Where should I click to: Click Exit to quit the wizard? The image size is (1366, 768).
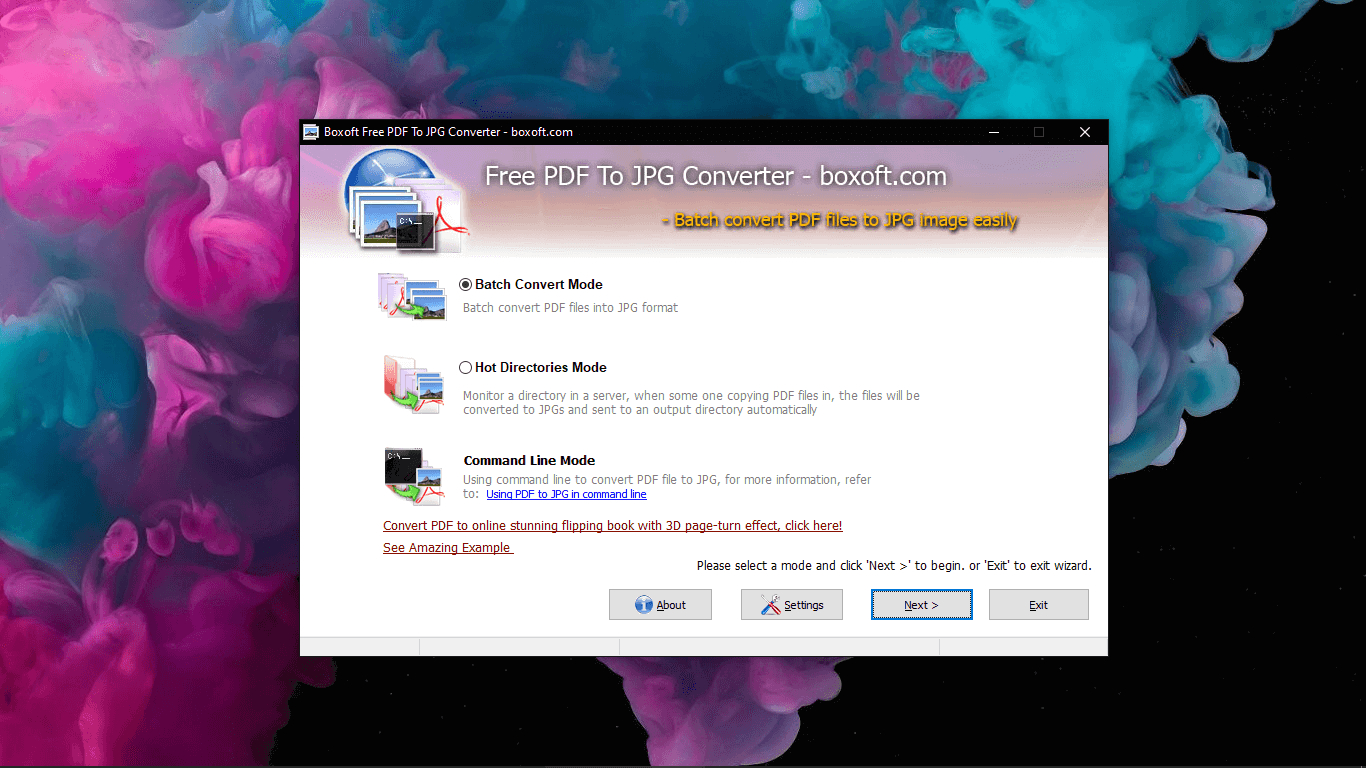[1038, 604]
